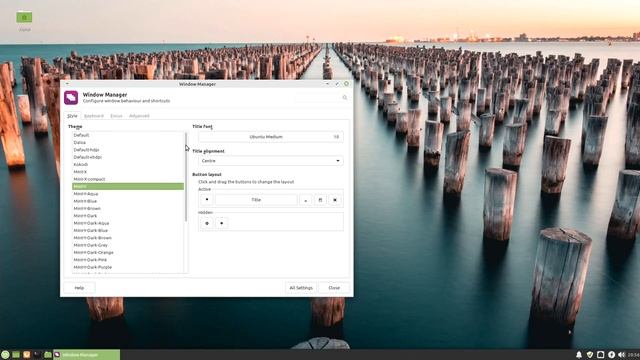
Task: Open the file manager taskbar icon
Action: click(48, 355)
